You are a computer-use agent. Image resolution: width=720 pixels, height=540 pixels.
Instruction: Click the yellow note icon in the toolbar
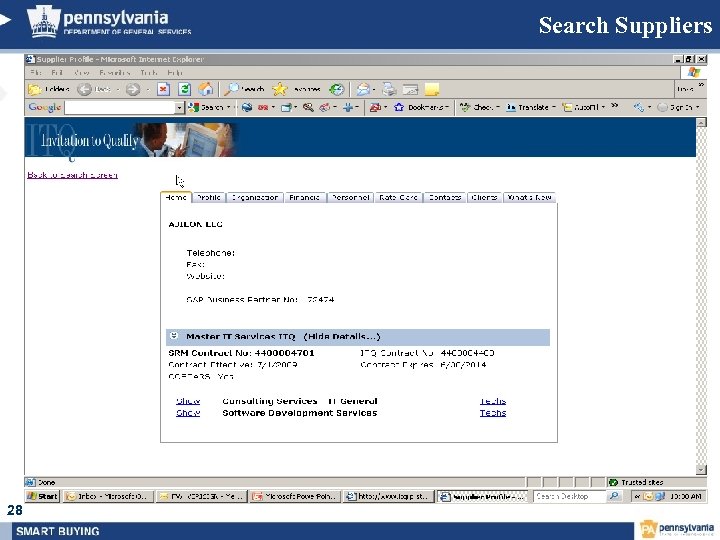tap(432, 89)
